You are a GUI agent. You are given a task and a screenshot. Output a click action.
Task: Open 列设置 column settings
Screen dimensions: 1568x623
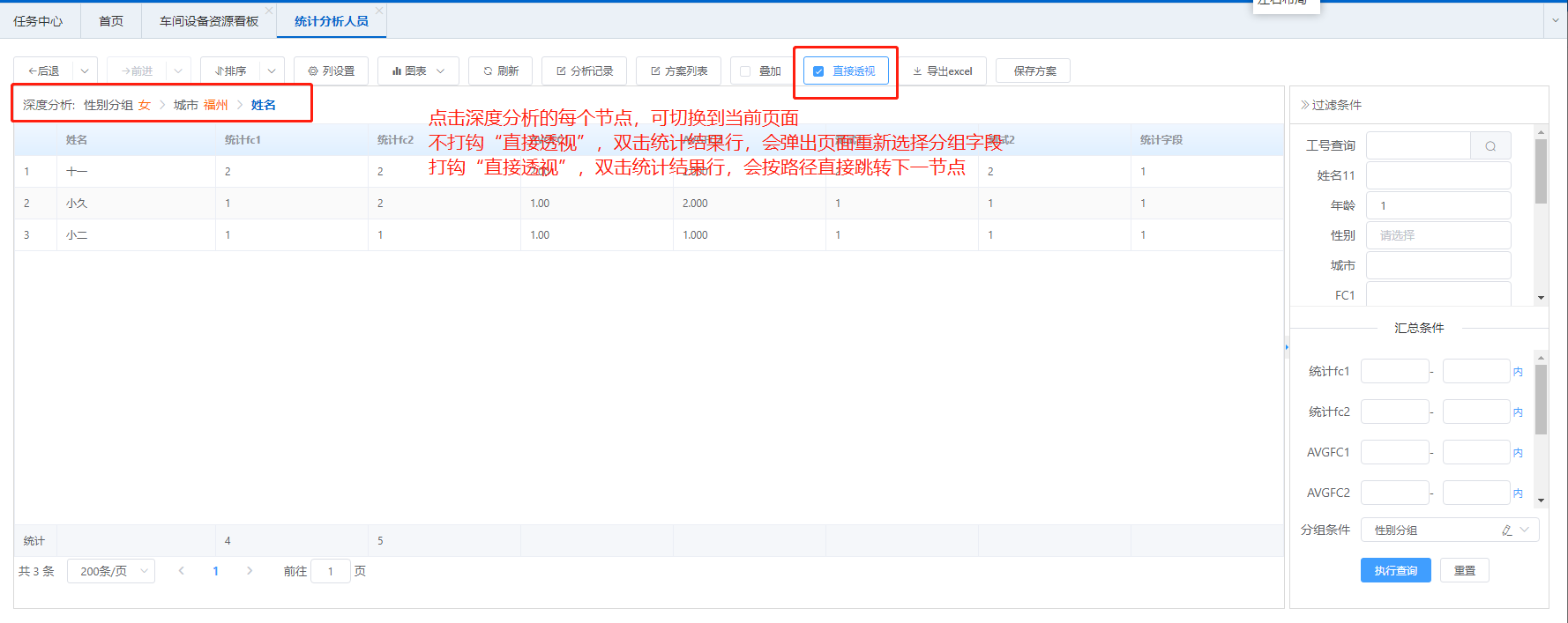[x=331, y=71]
